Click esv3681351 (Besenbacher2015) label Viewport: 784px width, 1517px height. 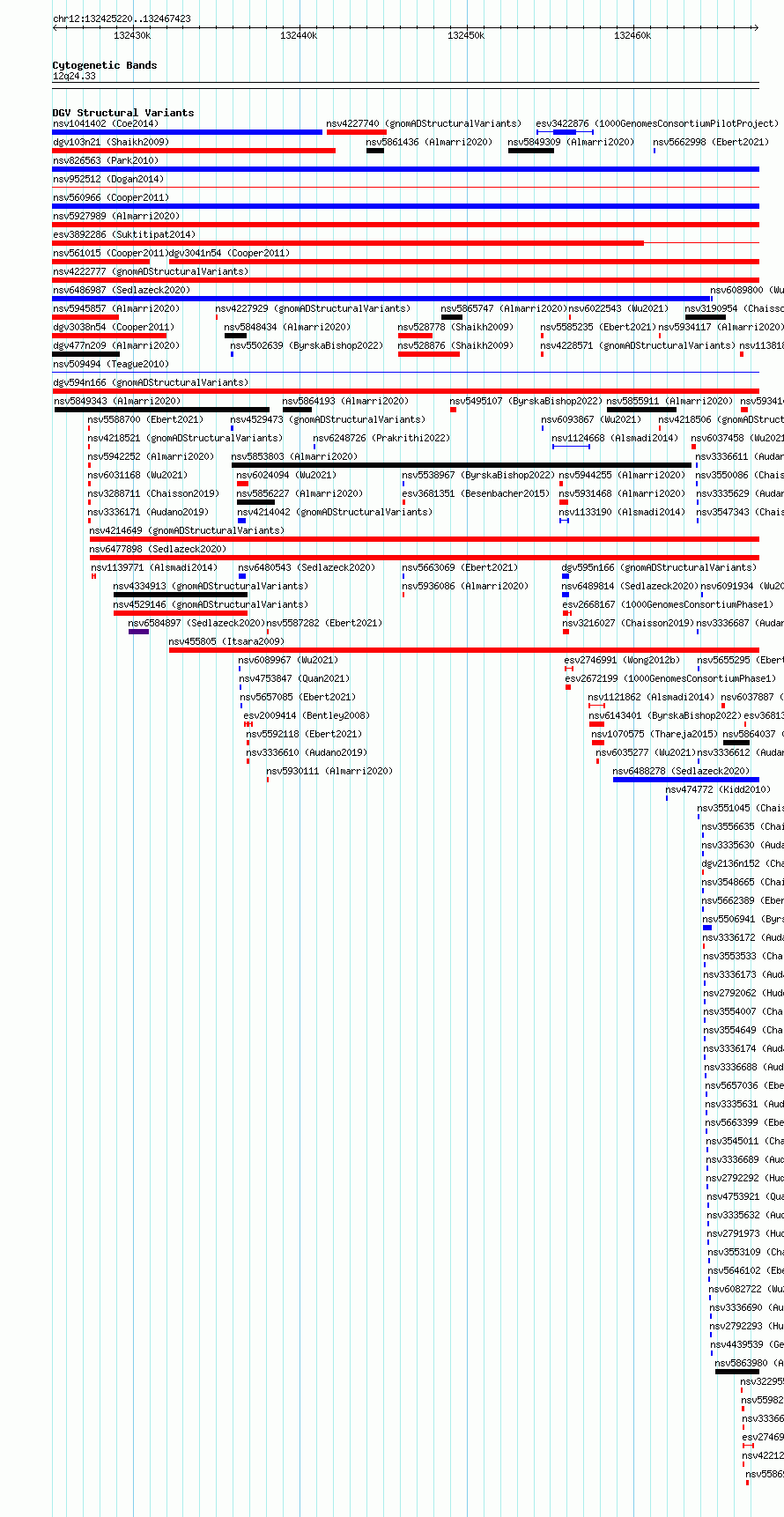tap(477, 493)
